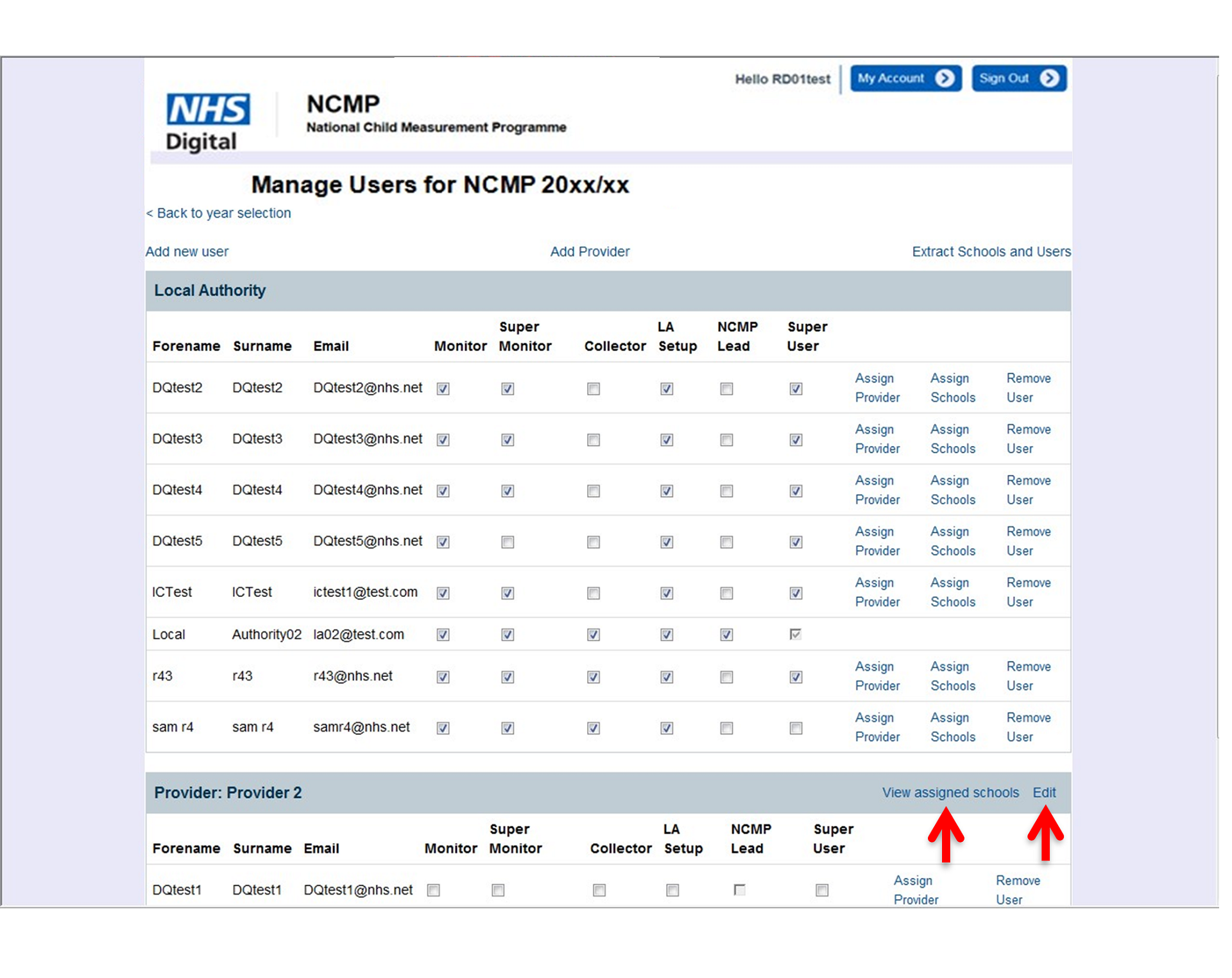Assign Schools for DQtest2

(x=953, y=388)
